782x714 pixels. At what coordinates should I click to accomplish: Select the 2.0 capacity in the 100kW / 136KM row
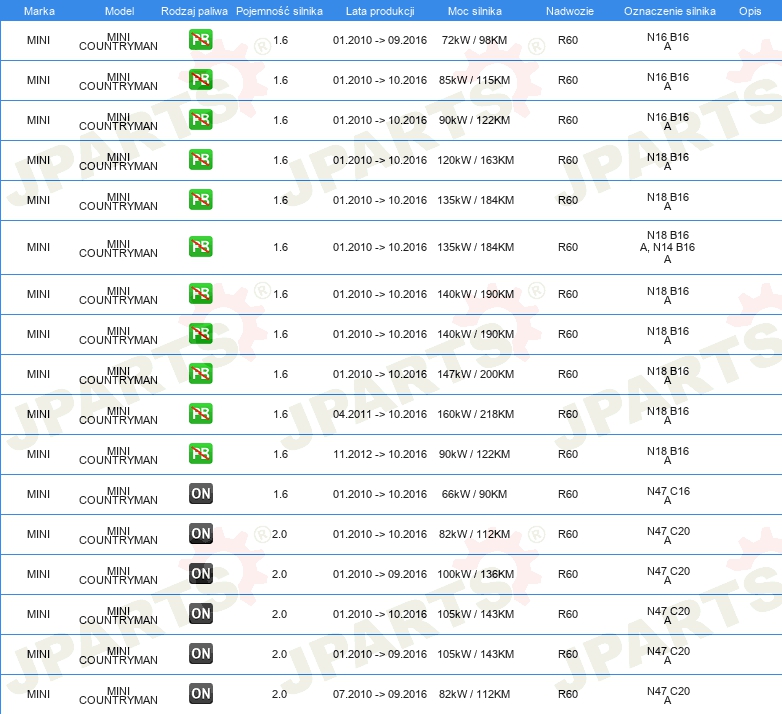(279, 574)
